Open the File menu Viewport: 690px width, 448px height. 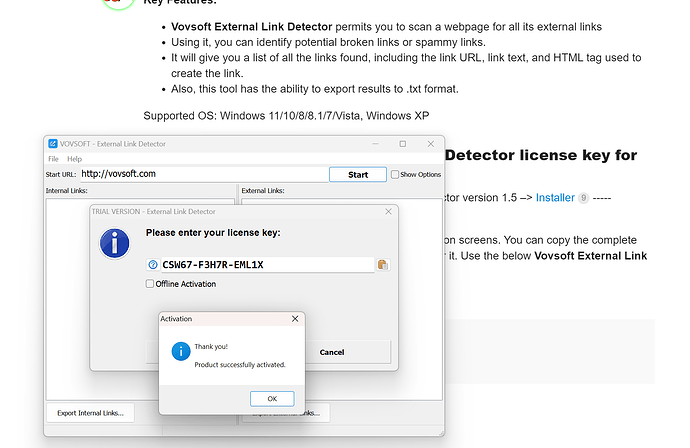tap(53, 159)
